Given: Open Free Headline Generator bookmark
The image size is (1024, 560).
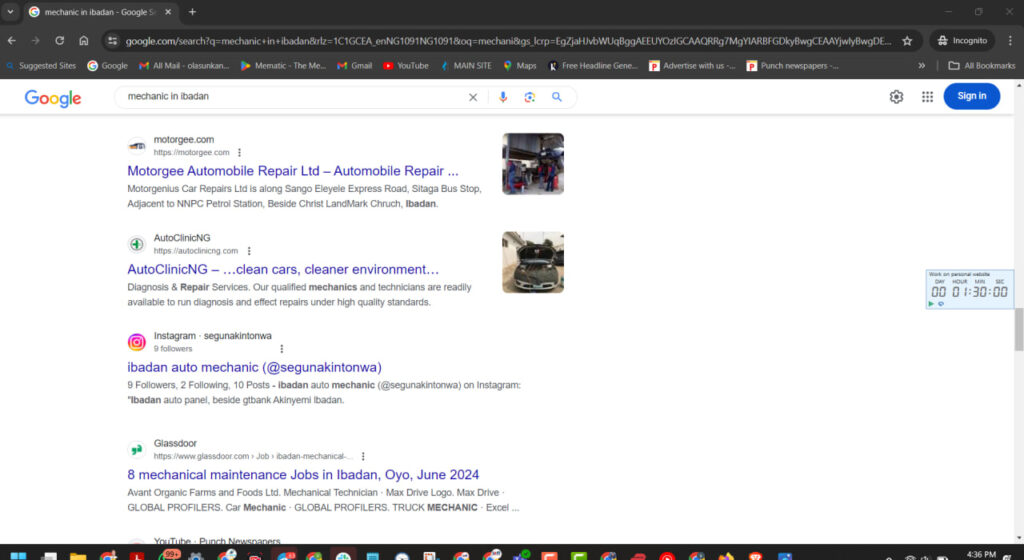Looking at the screenshot, I should click(593, 66).
